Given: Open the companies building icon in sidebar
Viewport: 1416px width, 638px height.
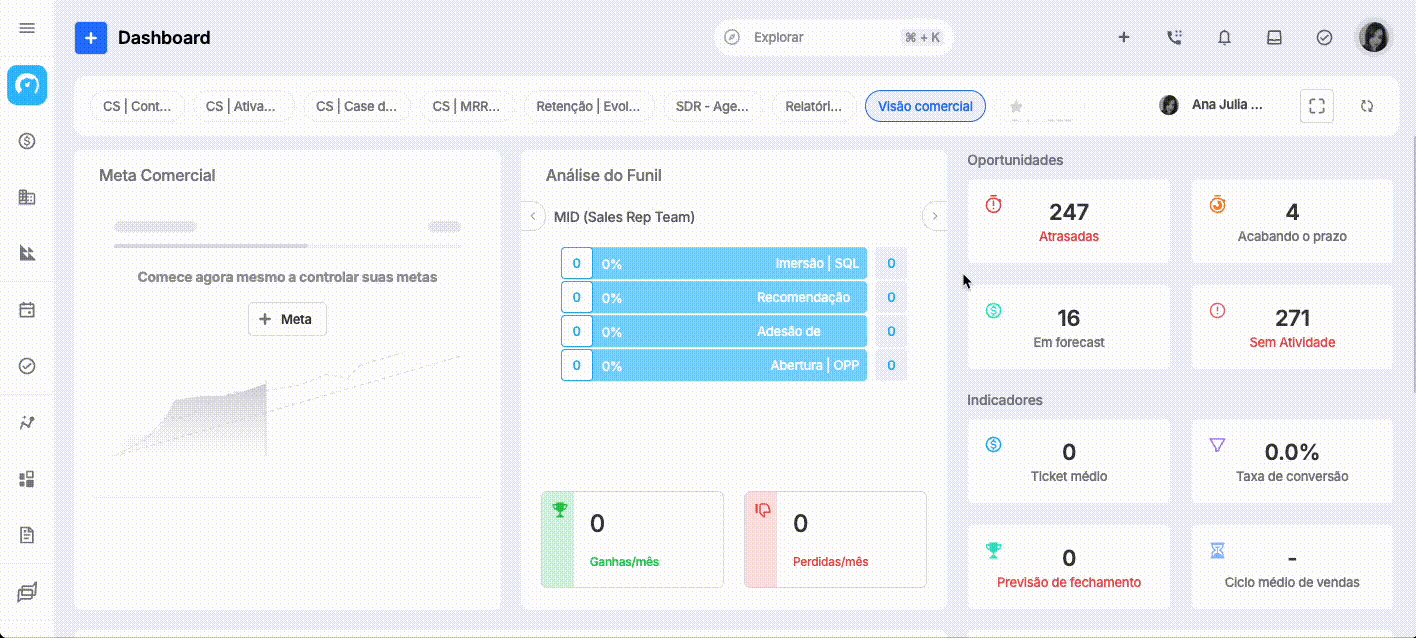Looking at the screenshot, I should [x=27, y=197].
